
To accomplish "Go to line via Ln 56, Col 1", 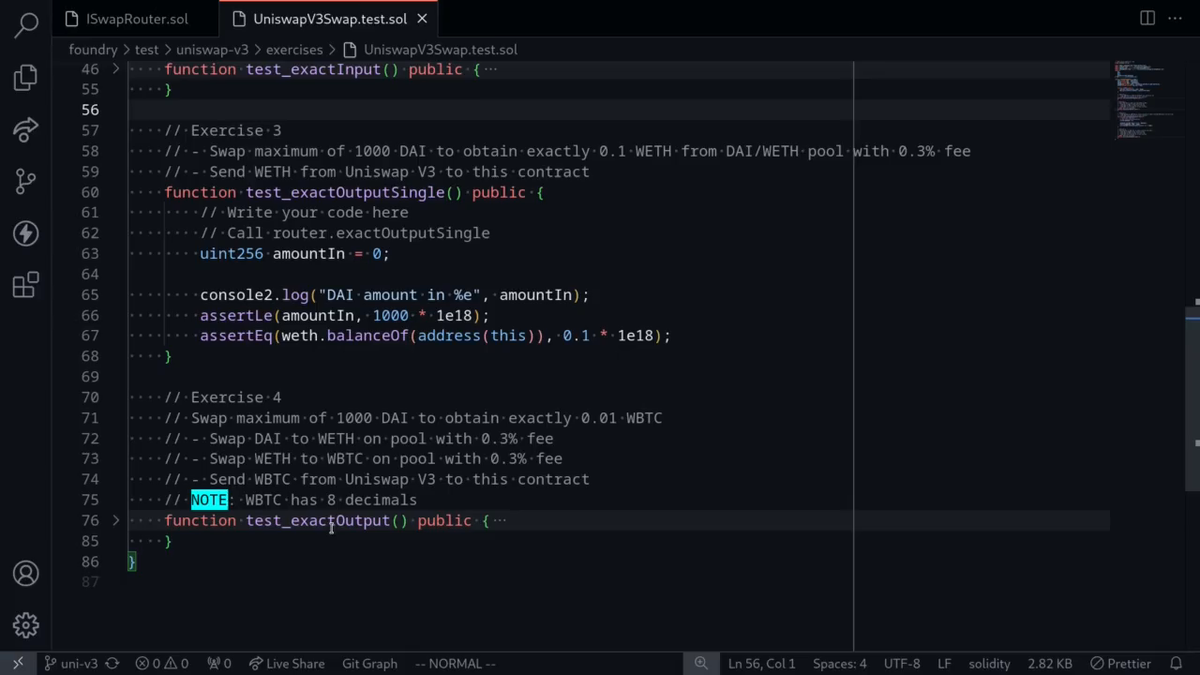I will 761,663.
